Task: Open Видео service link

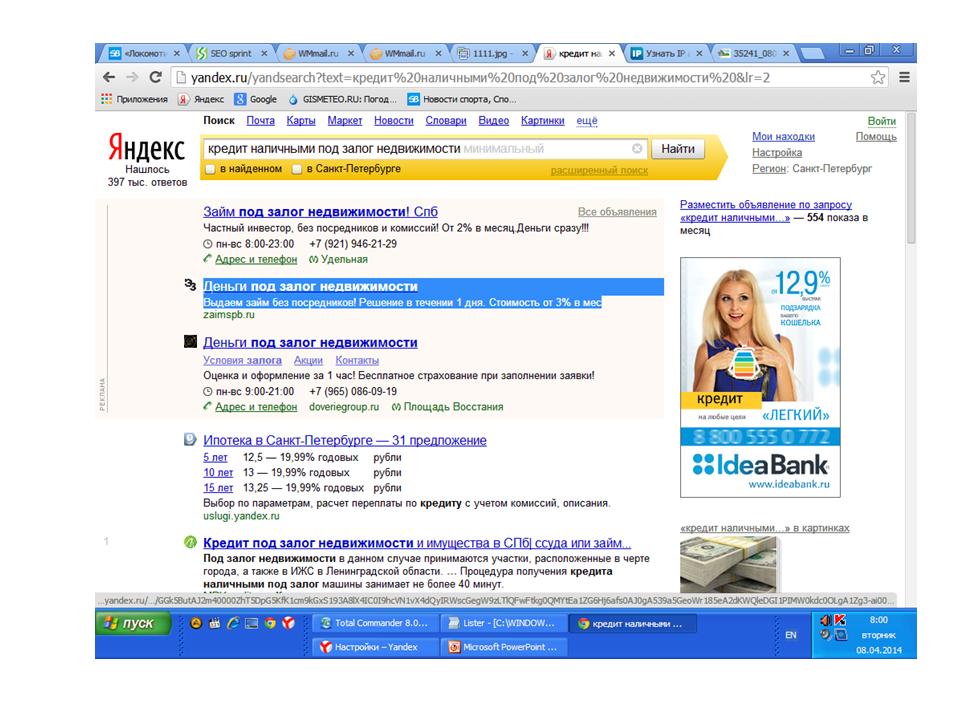Action: point(493,121)
